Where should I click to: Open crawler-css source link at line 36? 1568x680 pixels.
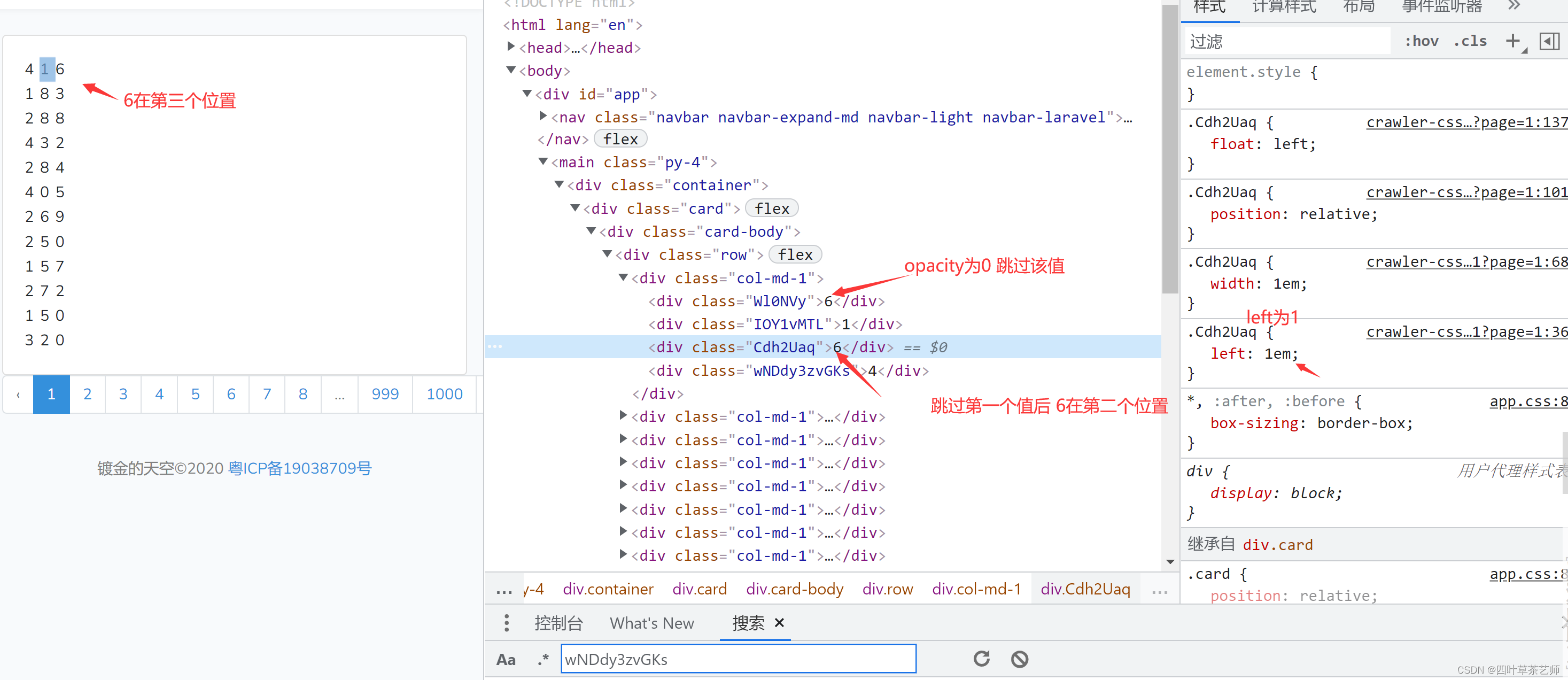point(1467,331)
